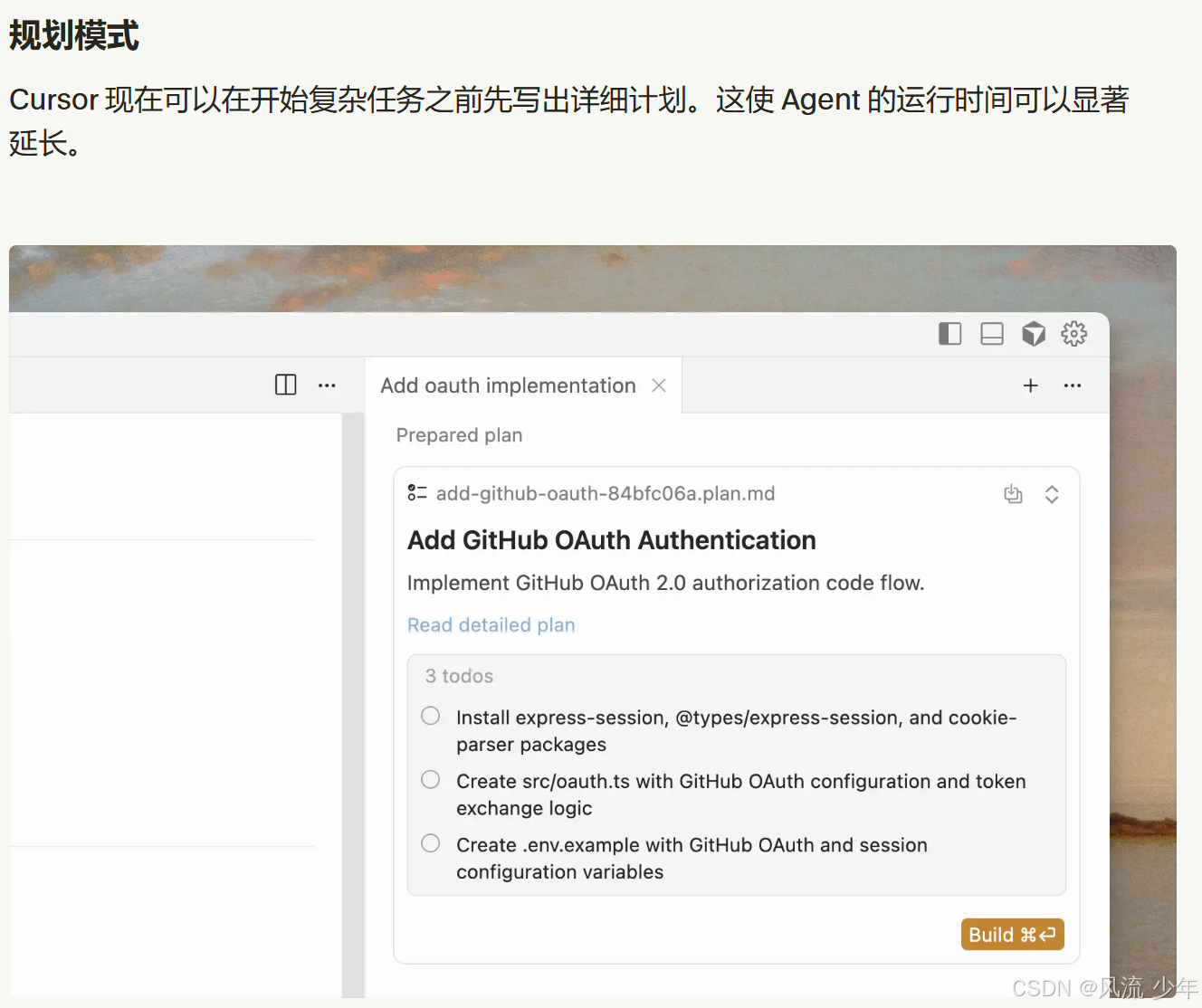Click the Build button

point(1012,935)
